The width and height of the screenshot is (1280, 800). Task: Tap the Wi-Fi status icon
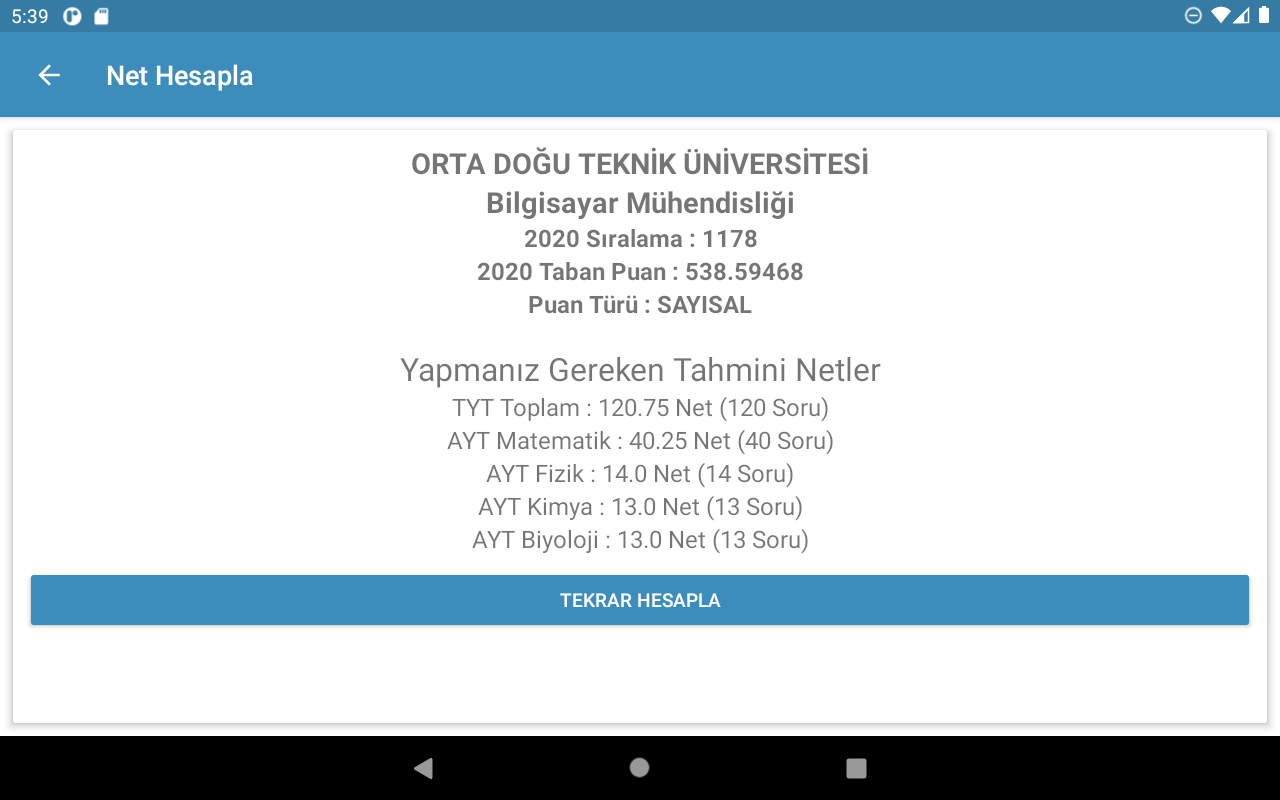click(x=1219, y=16)
